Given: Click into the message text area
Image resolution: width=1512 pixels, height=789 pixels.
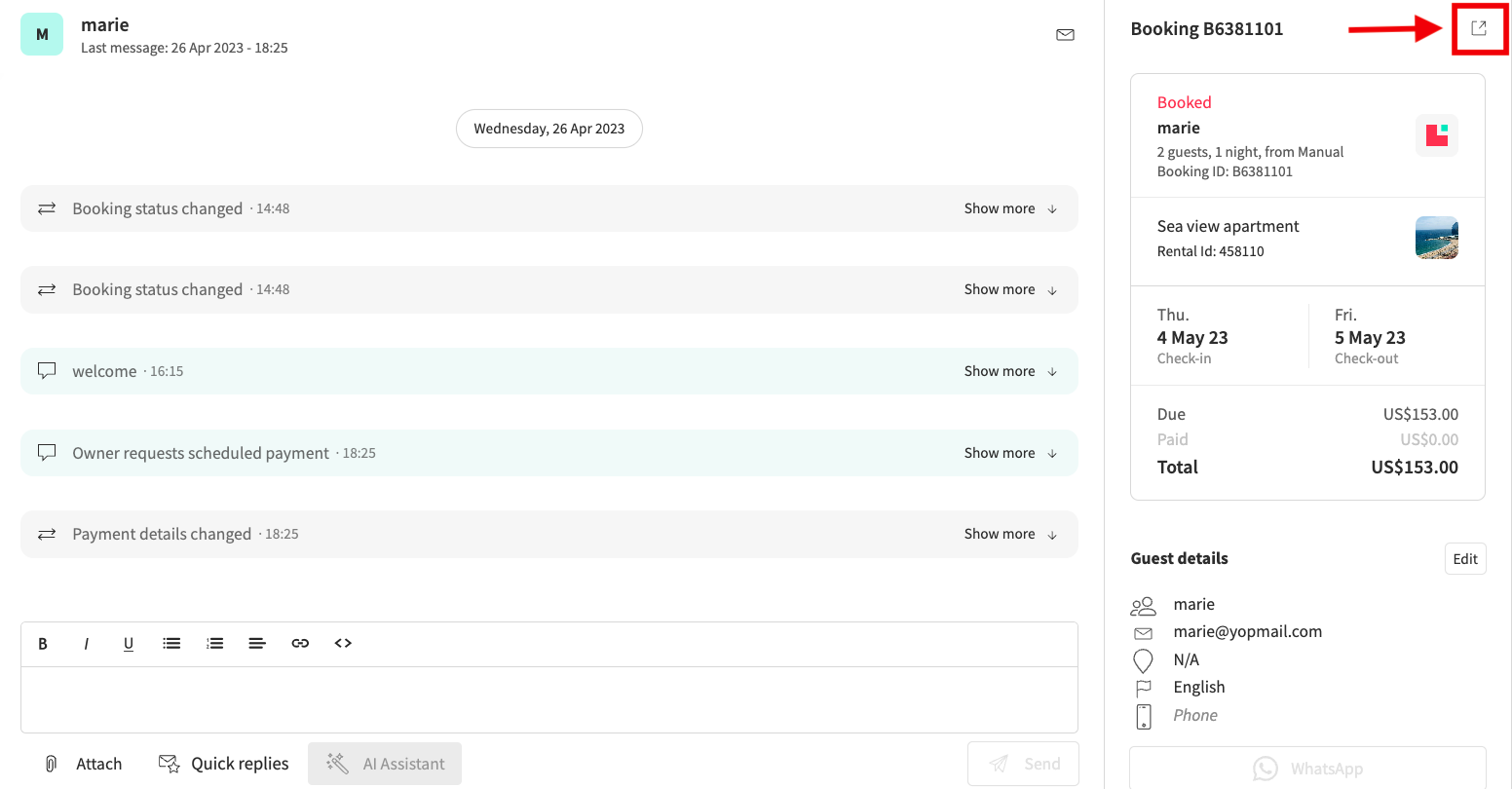Looking at the screenshot, I should tap(548, 699).
